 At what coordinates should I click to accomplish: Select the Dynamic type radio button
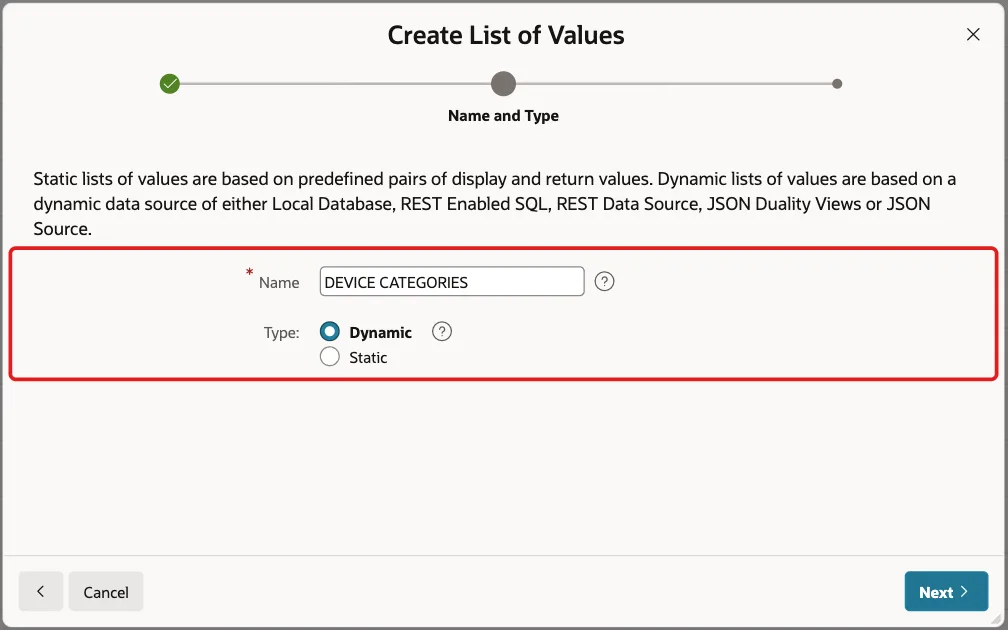pos(330,332)
